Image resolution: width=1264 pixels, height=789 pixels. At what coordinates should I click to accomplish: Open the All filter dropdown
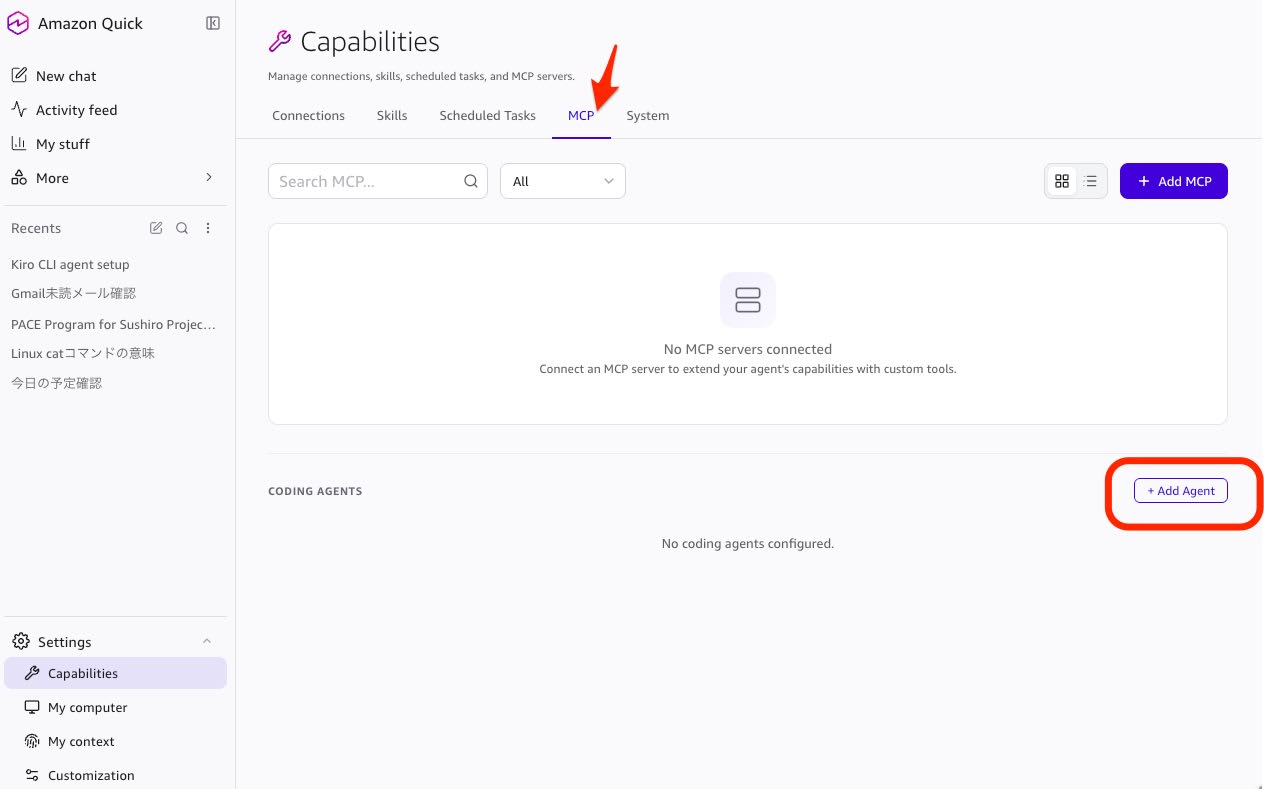pyautogui.click(x=563, y=181)
